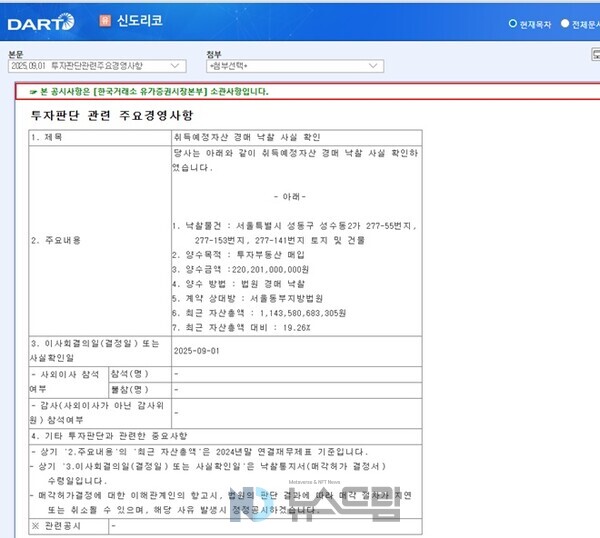Click the 이사회결의일(결정일) 또는 사실확인일 label
The height and width of the screenshot is (538, 600).
click(95, 351)
